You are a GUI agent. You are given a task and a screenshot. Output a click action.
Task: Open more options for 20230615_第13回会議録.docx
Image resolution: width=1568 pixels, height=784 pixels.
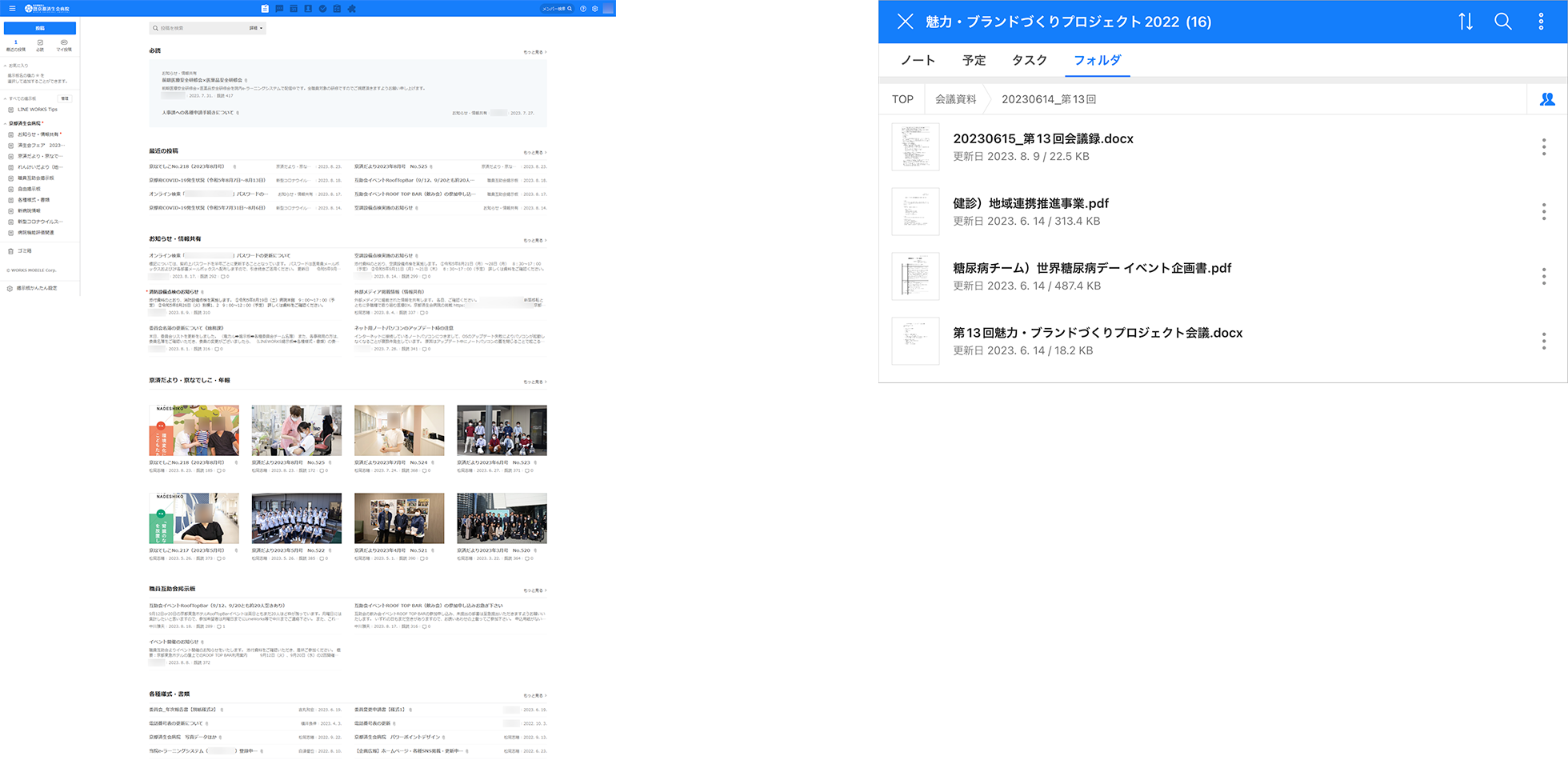(x=1543, y=146)
